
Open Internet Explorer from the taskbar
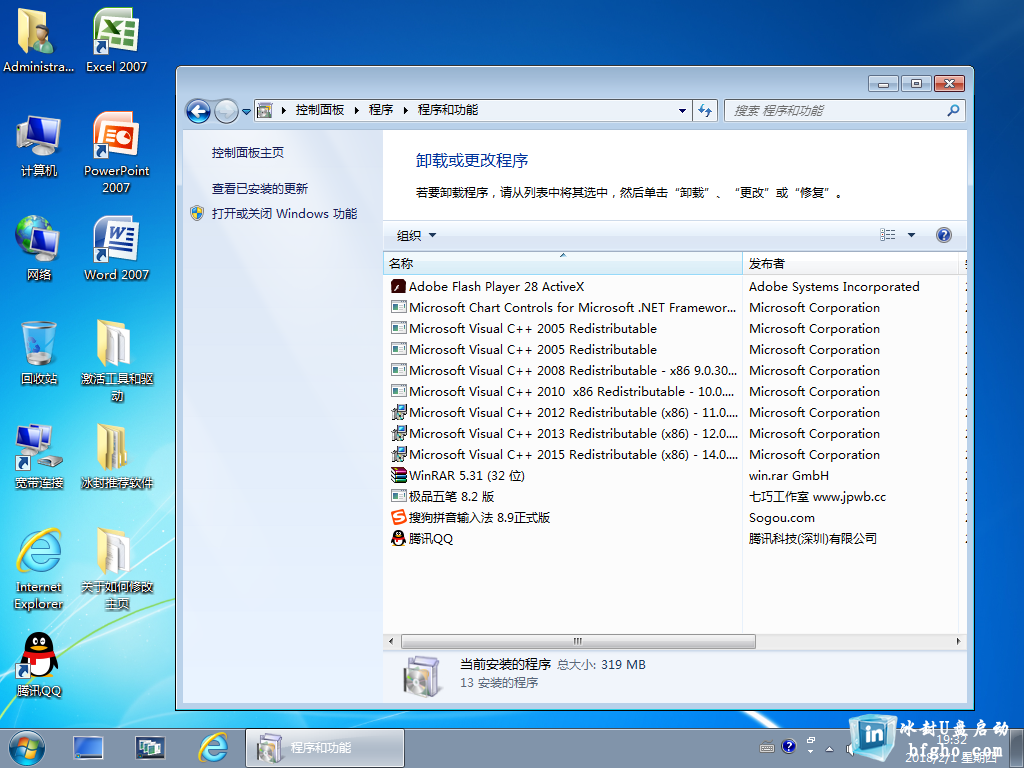point(213,748)
